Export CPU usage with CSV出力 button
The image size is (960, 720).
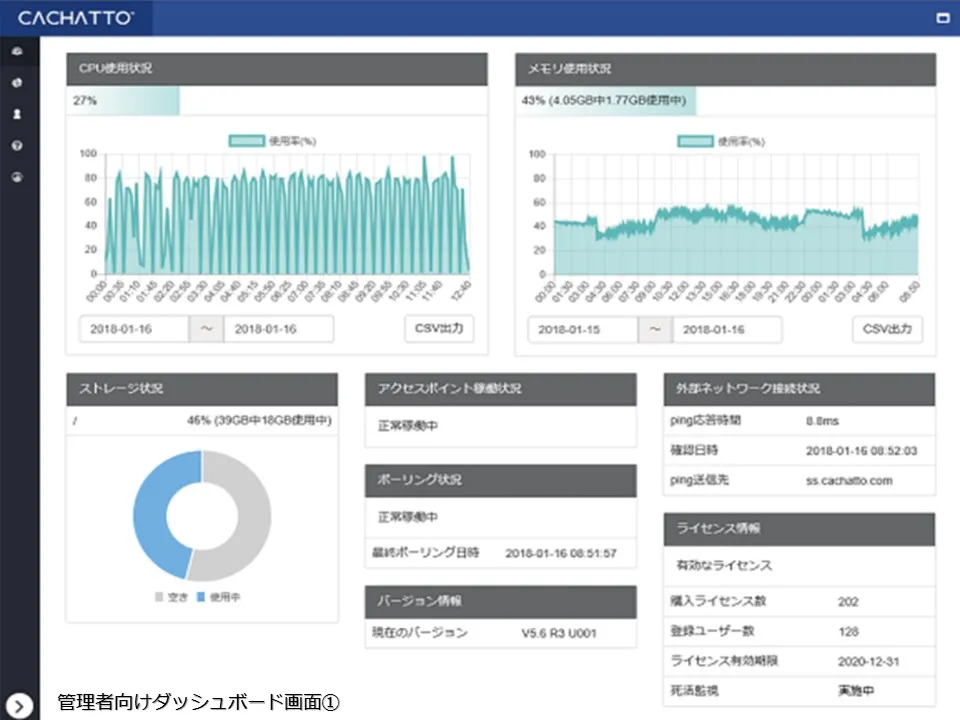click(439, 329)
